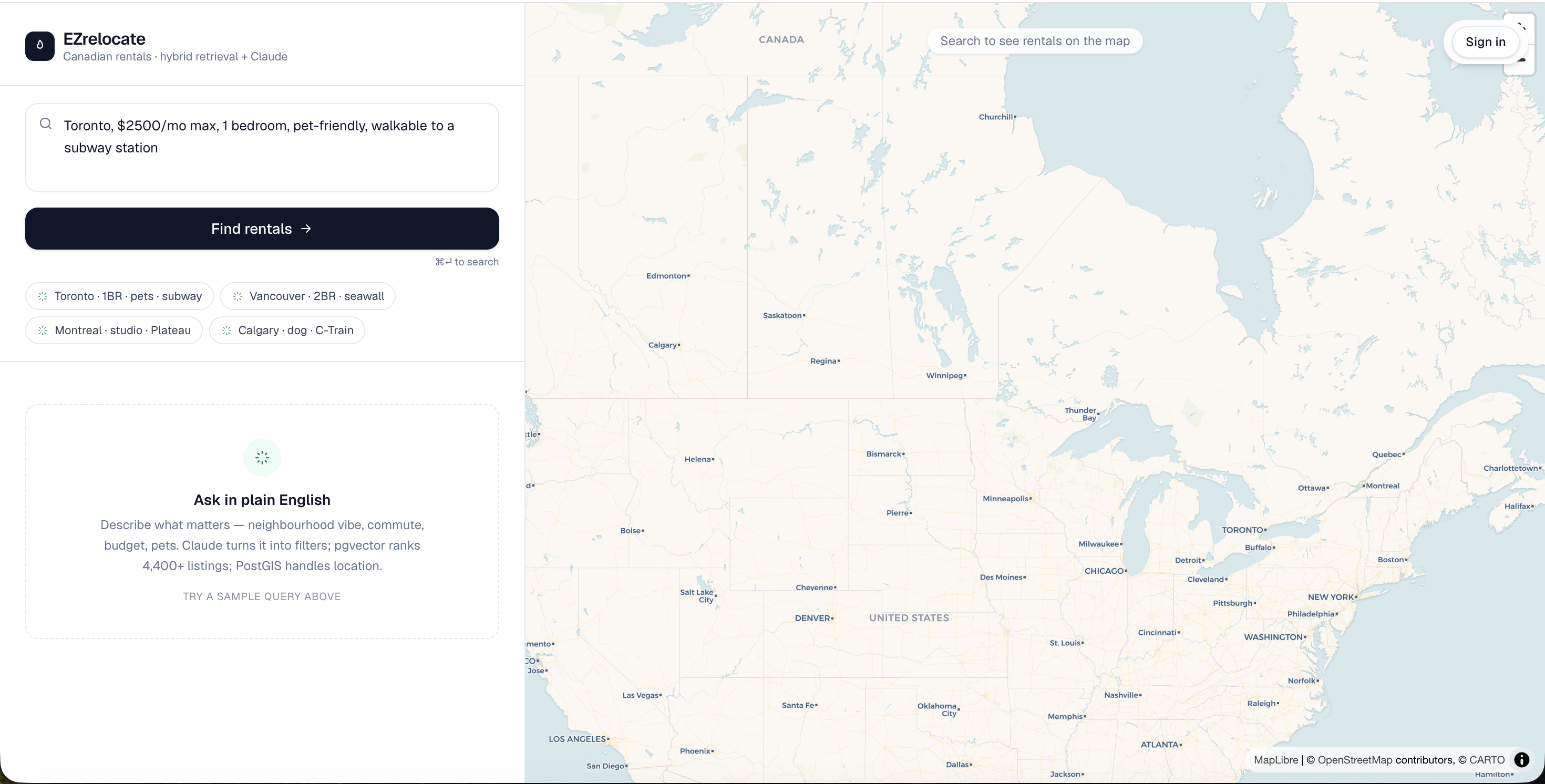Click the Ask in plain English heading
The height and width of the screenshot is (784, 1545).
coord(262,500)
